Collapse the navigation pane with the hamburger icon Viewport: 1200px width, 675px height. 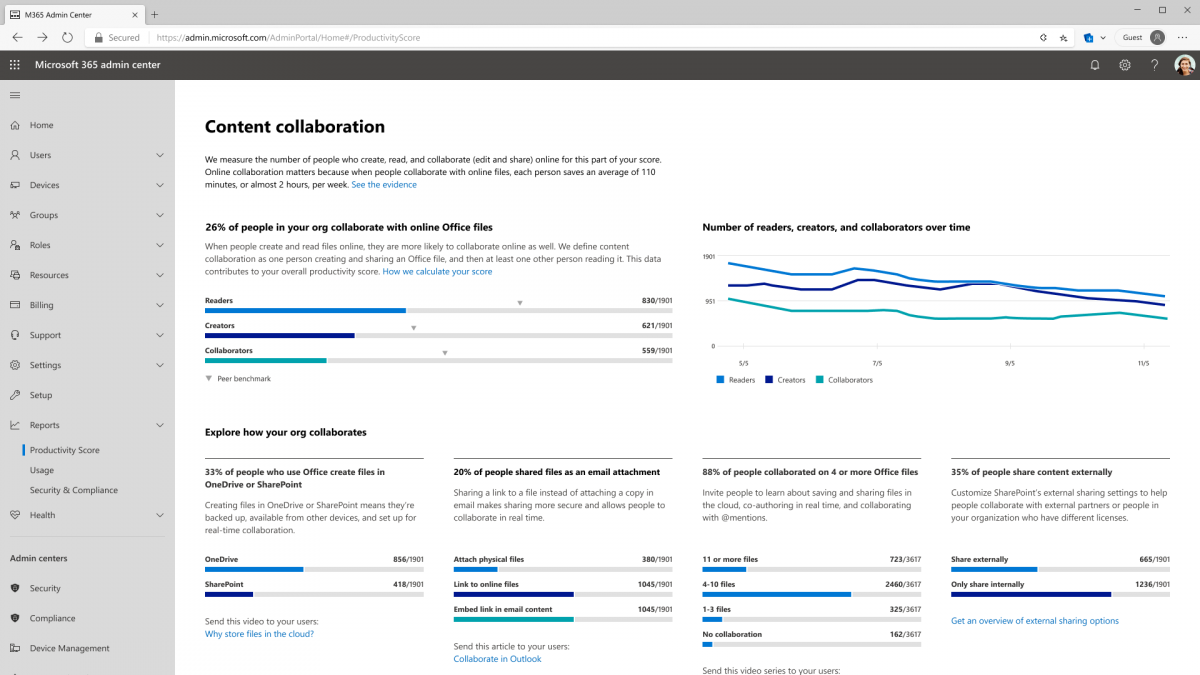(x=14, y=95)
